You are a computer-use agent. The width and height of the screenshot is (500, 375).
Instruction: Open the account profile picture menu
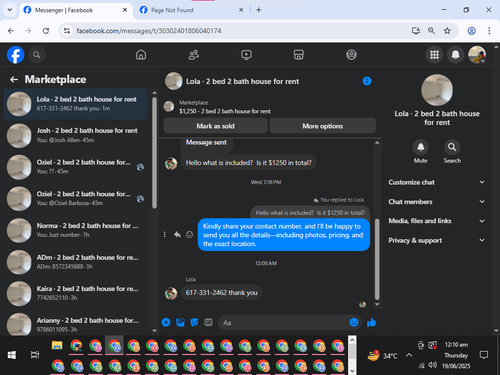click(477, 55)
